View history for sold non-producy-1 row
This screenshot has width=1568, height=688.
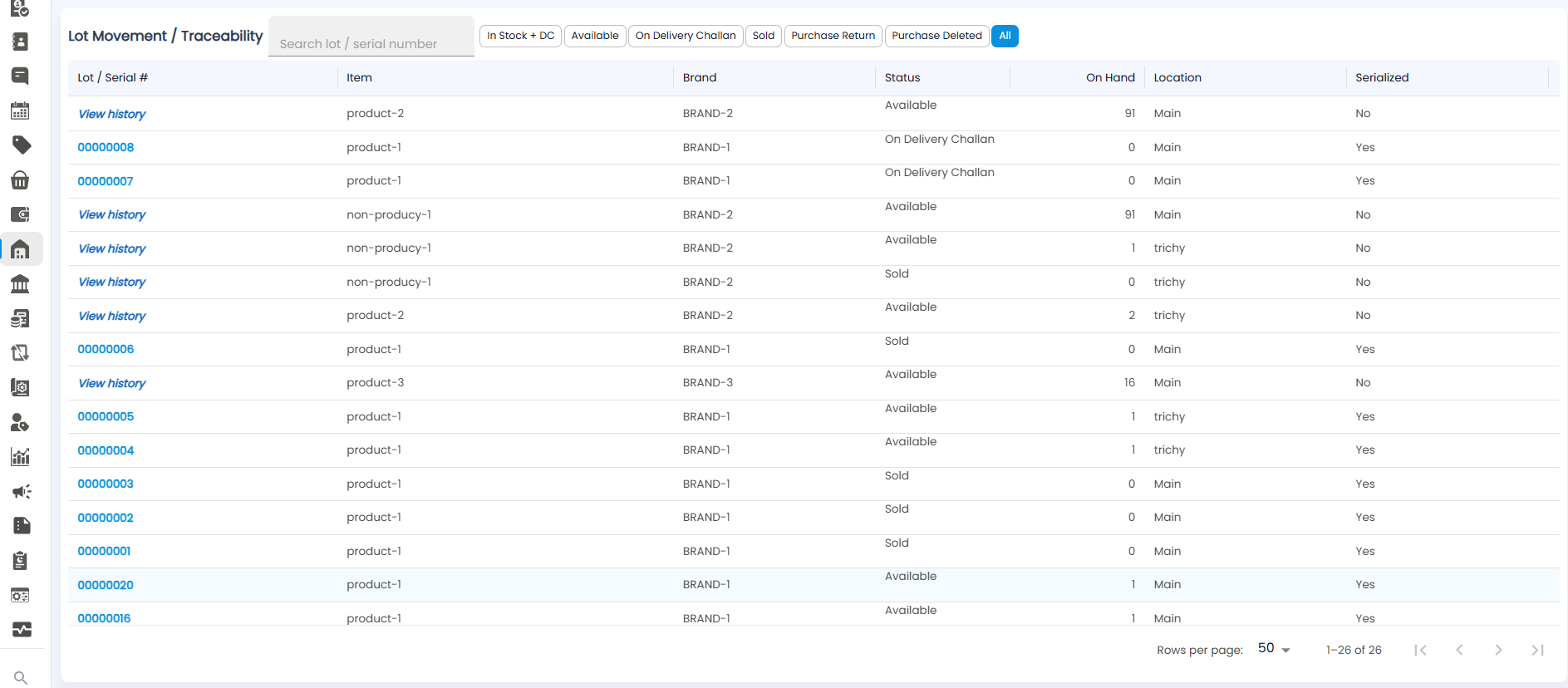(x=112, y=282)
